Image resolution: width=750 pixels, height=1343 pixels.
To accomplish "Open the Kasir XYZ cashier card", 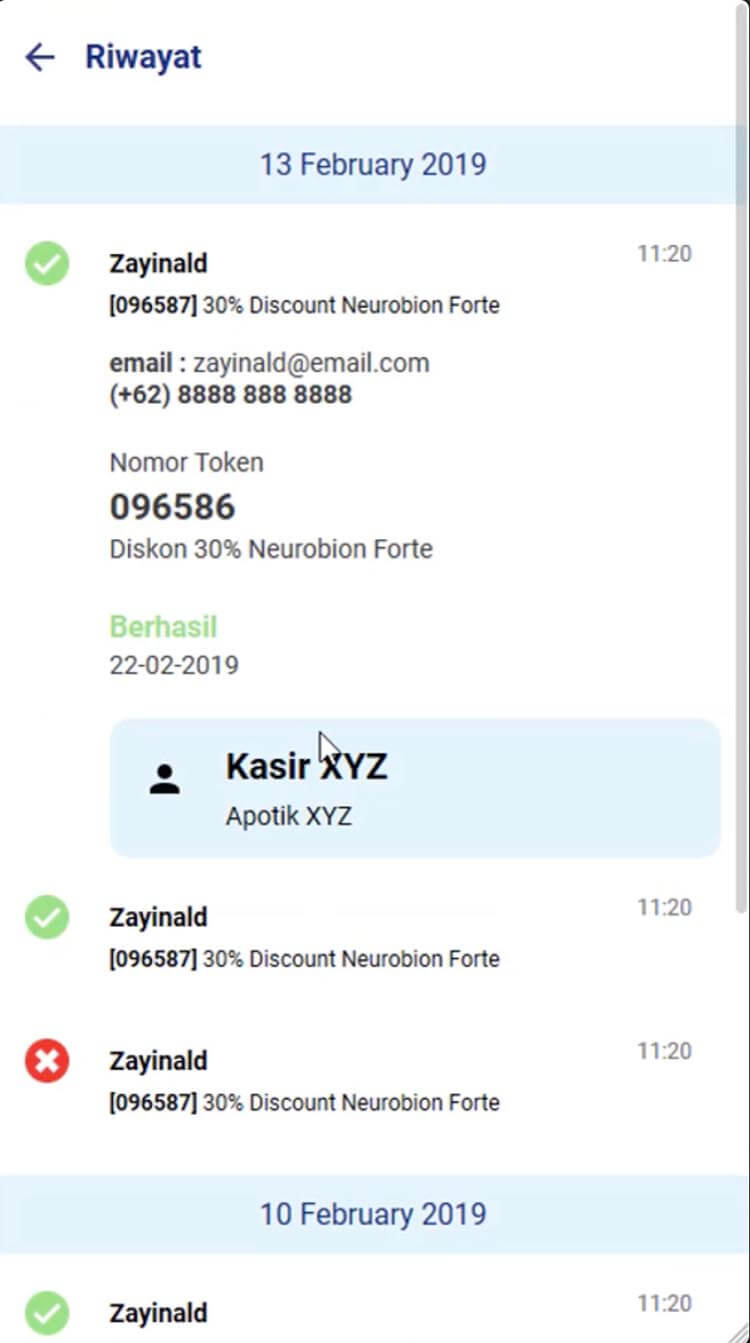I will [415, 788].
